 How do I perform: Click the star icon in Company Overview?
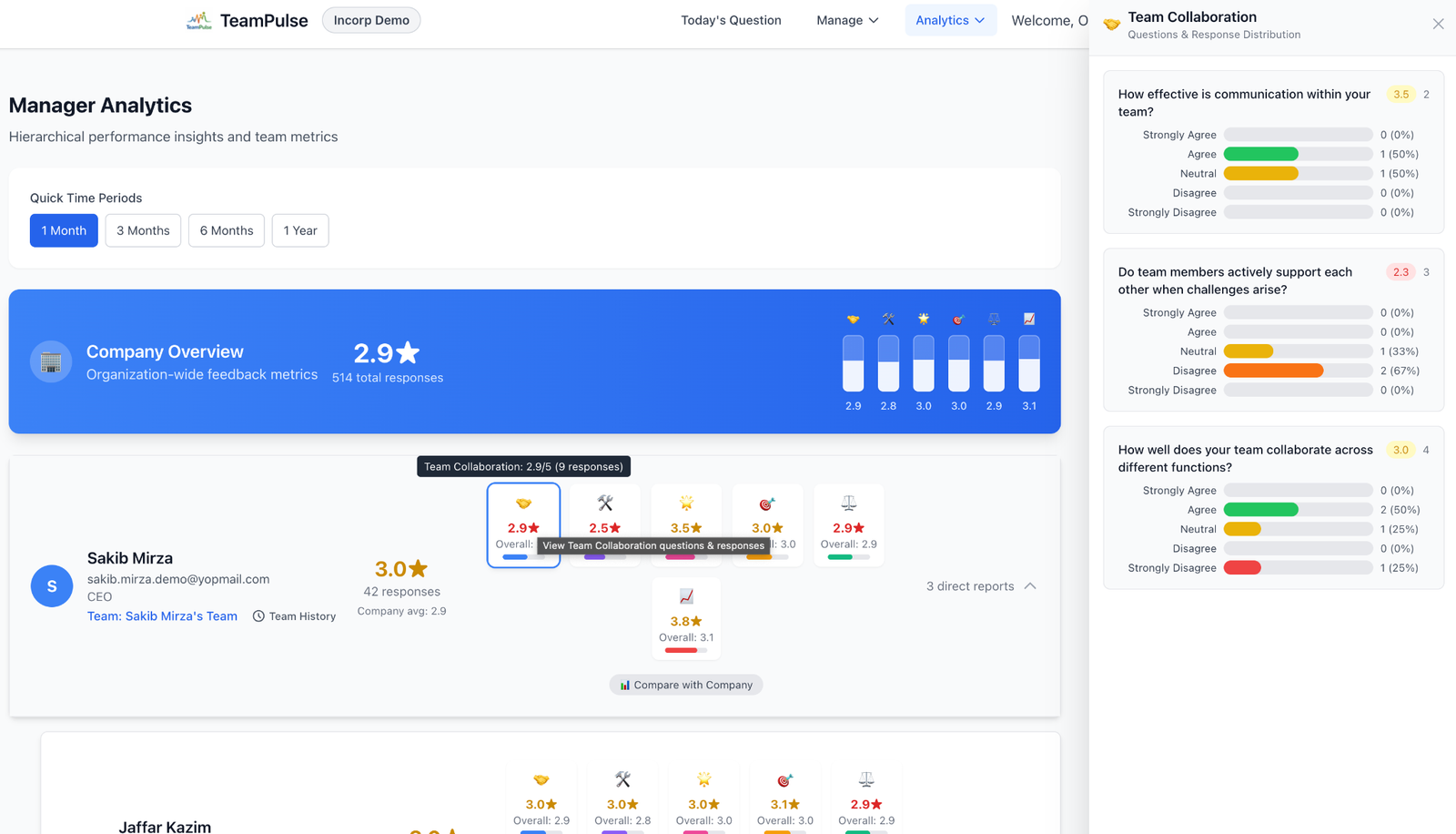pos(924,320)
